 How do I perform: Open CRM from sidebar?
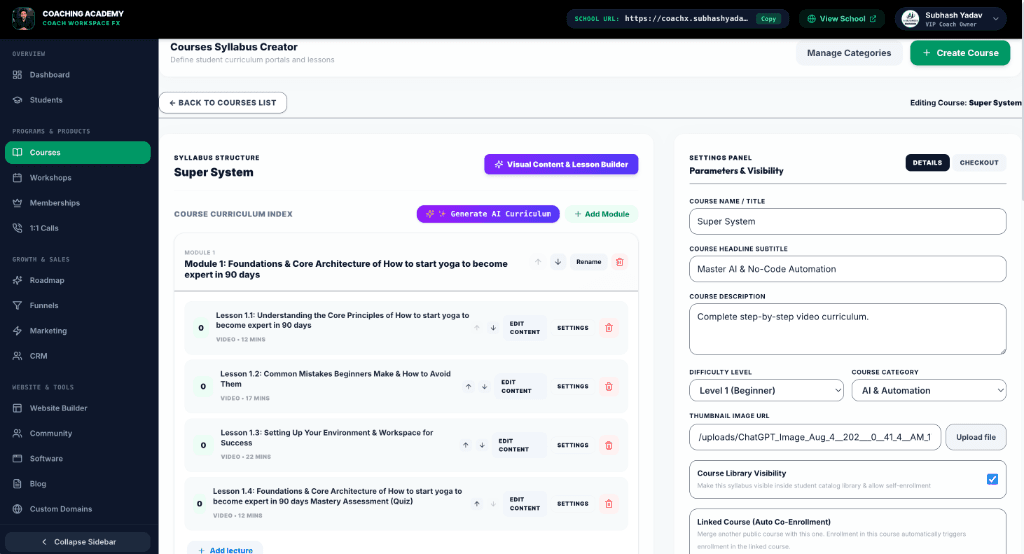[x=78, y=356]
